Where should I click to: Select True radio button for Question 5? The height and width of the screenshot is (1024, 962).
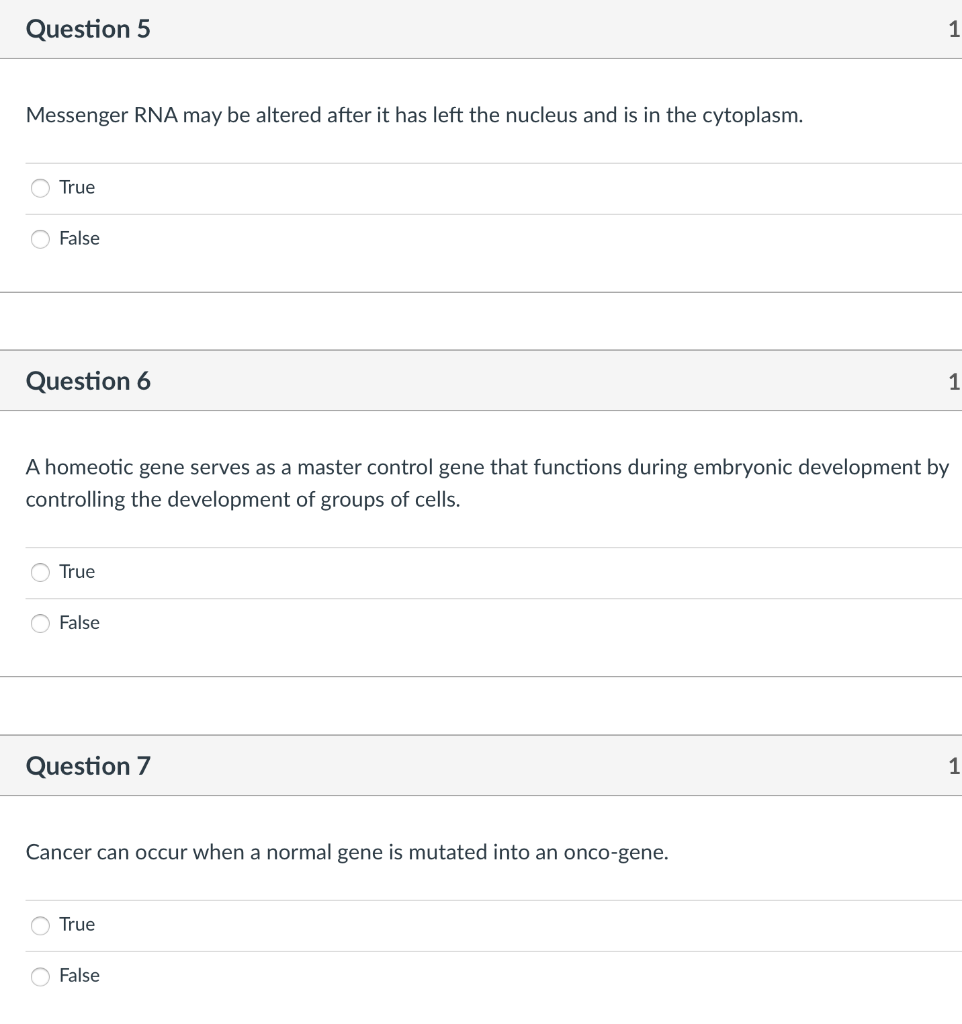tap(40, 188)
